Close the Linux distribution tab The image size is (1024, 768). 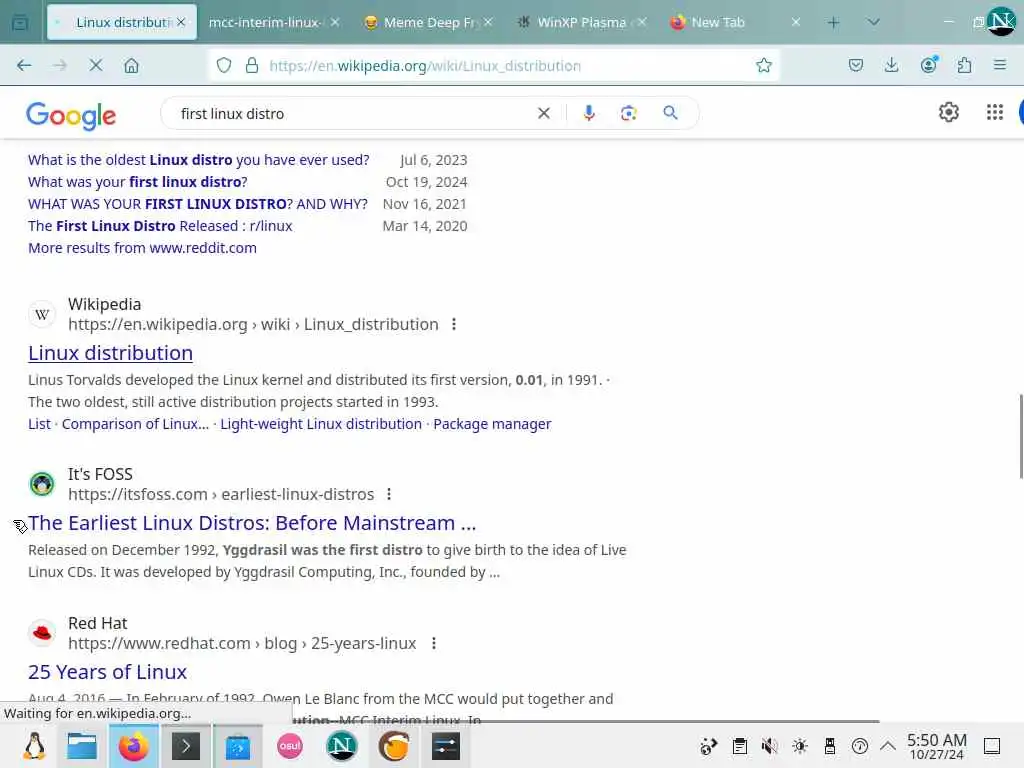[x=182, y=22]
